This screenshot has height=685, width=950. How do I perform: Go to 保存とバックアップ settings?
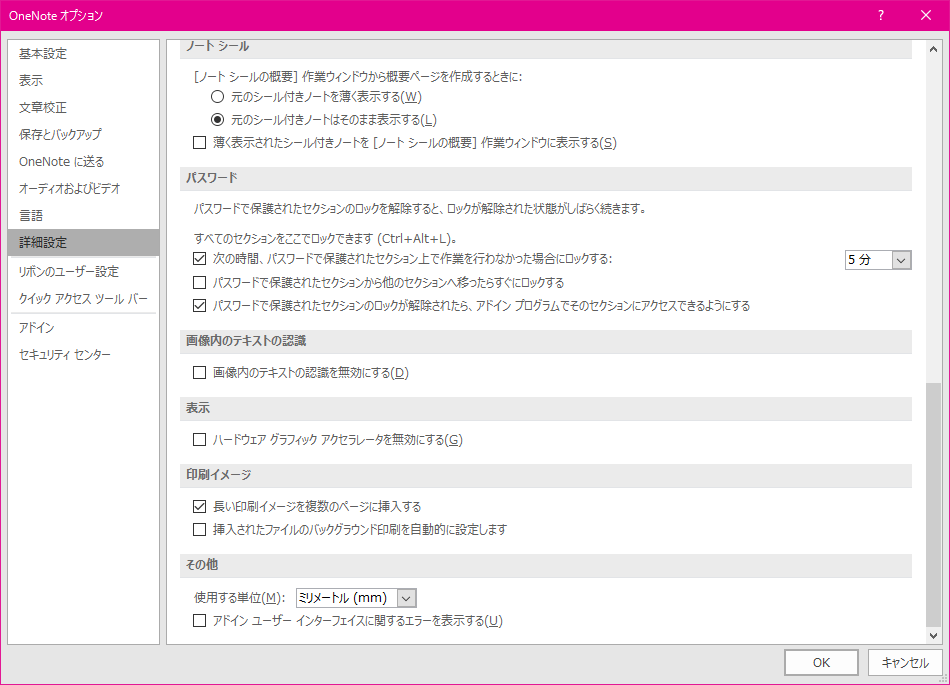click(x=84, y=134)
